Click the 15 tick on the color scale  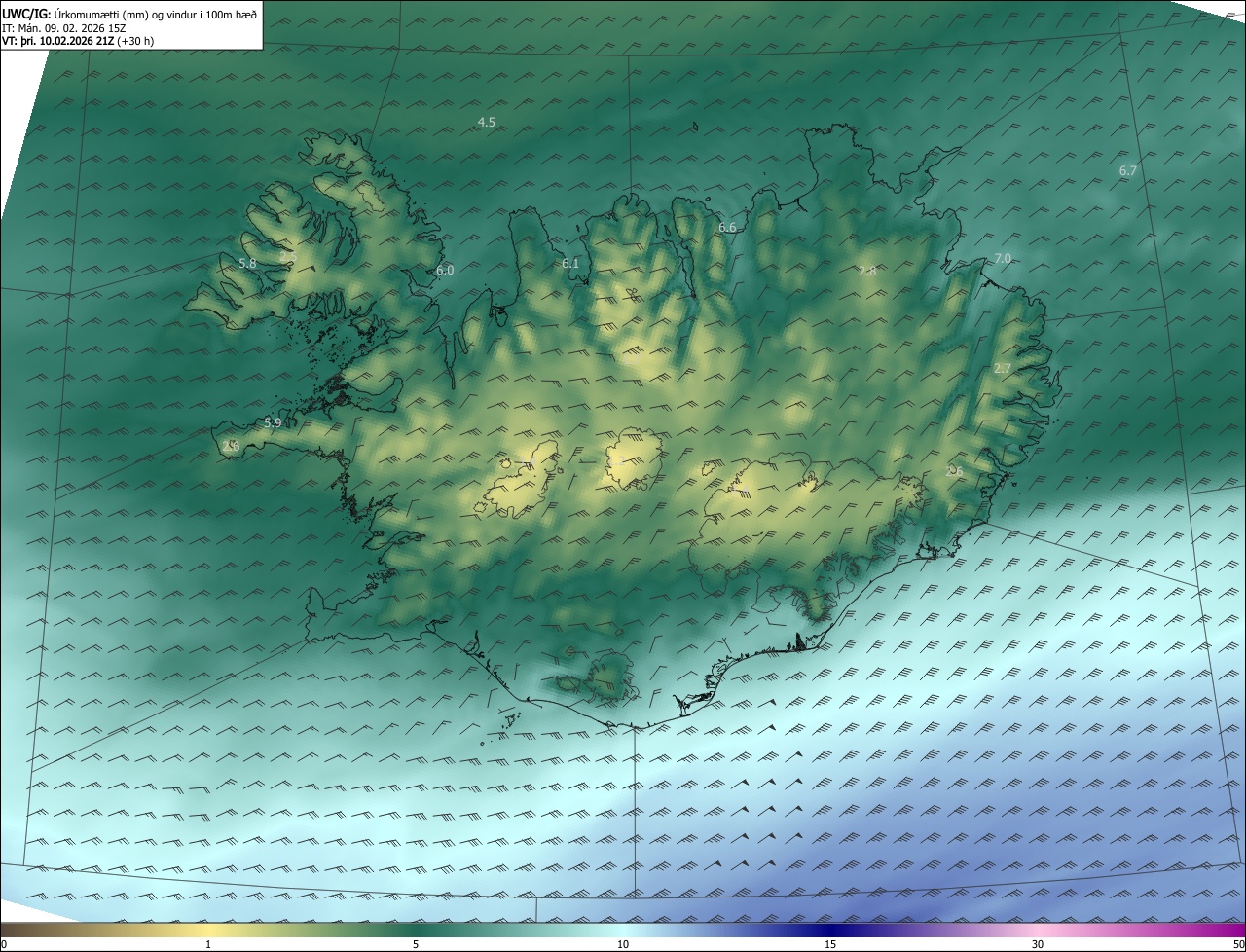pos(830,944)
